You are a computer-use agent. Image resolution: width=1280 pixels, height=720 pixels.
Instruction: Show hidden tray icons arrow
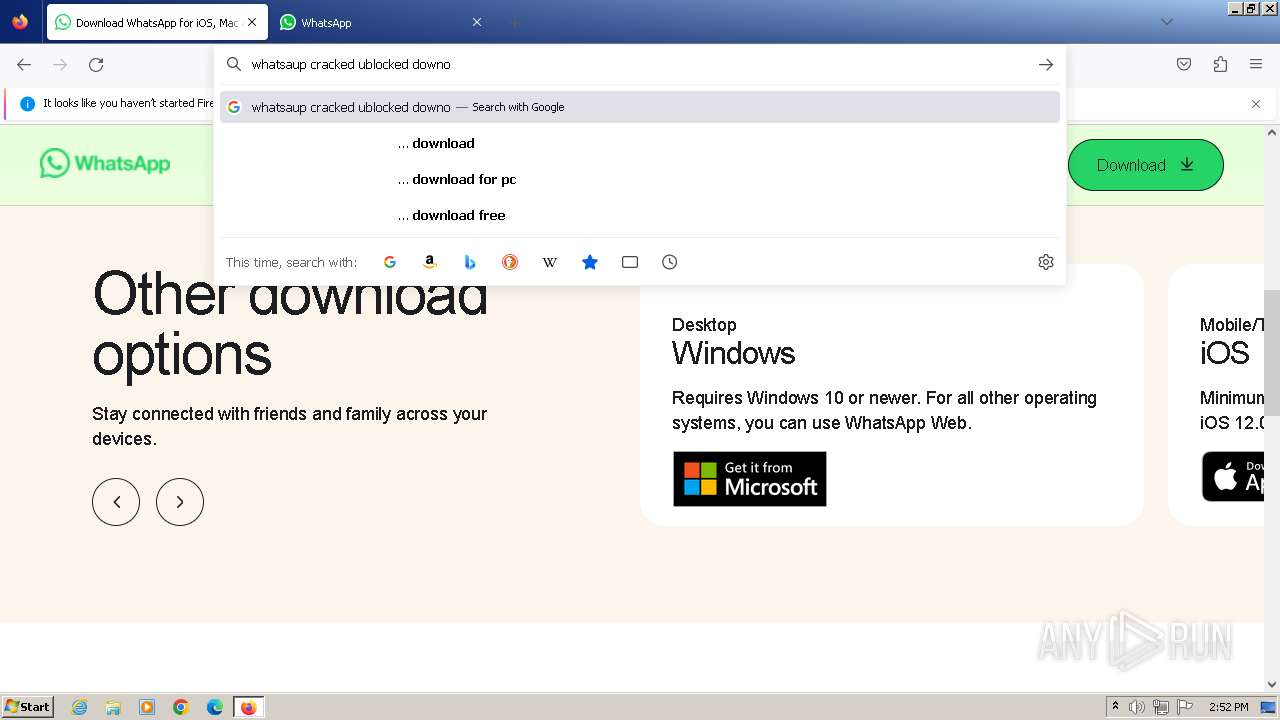point(1115,707)
